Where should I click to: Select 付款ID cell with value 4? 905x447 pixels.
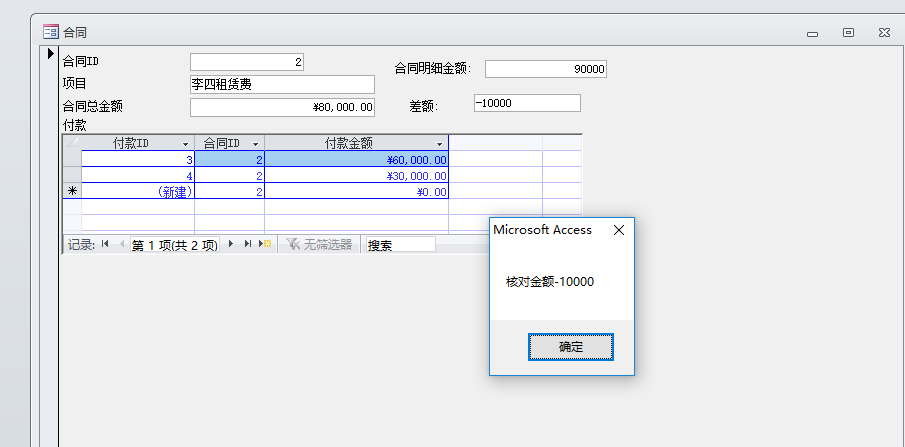point(137,175)
